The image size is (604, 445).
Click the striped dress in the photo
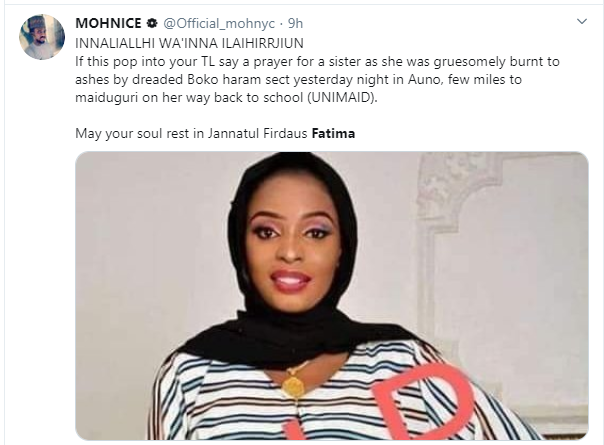pyautogui.click(x=220, y=400)
